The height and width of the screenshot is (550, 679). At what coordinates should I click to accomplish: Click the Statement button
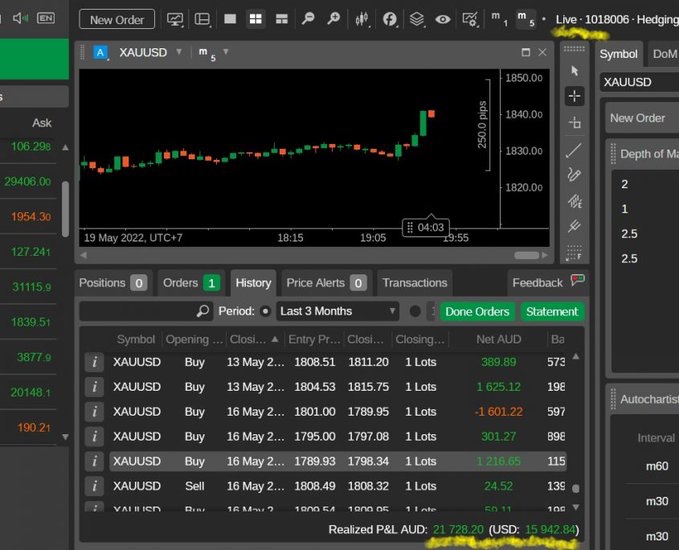coord(552,311)
